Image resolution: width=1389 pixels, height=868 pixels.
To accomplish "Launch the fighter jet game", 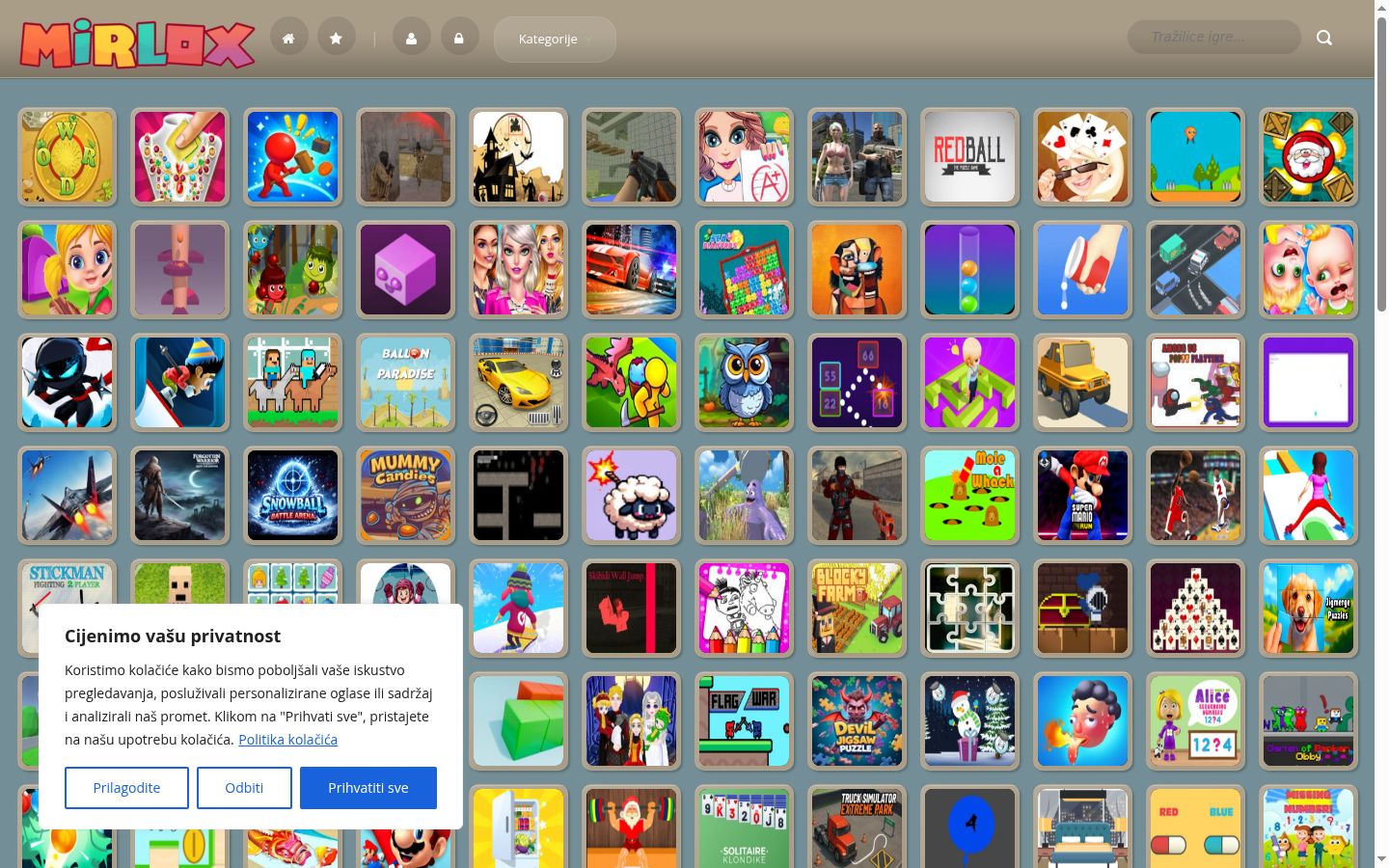I will point(67,495).
